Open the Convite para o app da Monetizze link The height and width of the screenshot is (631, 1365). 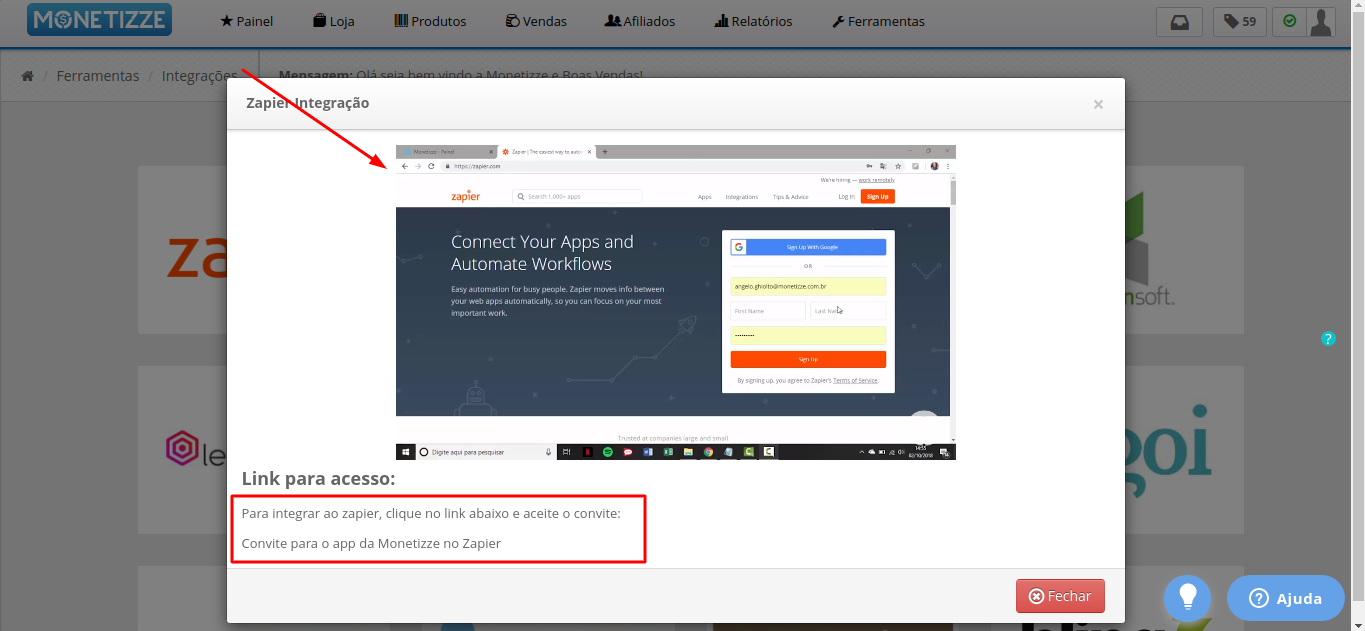tap(371, 544)
